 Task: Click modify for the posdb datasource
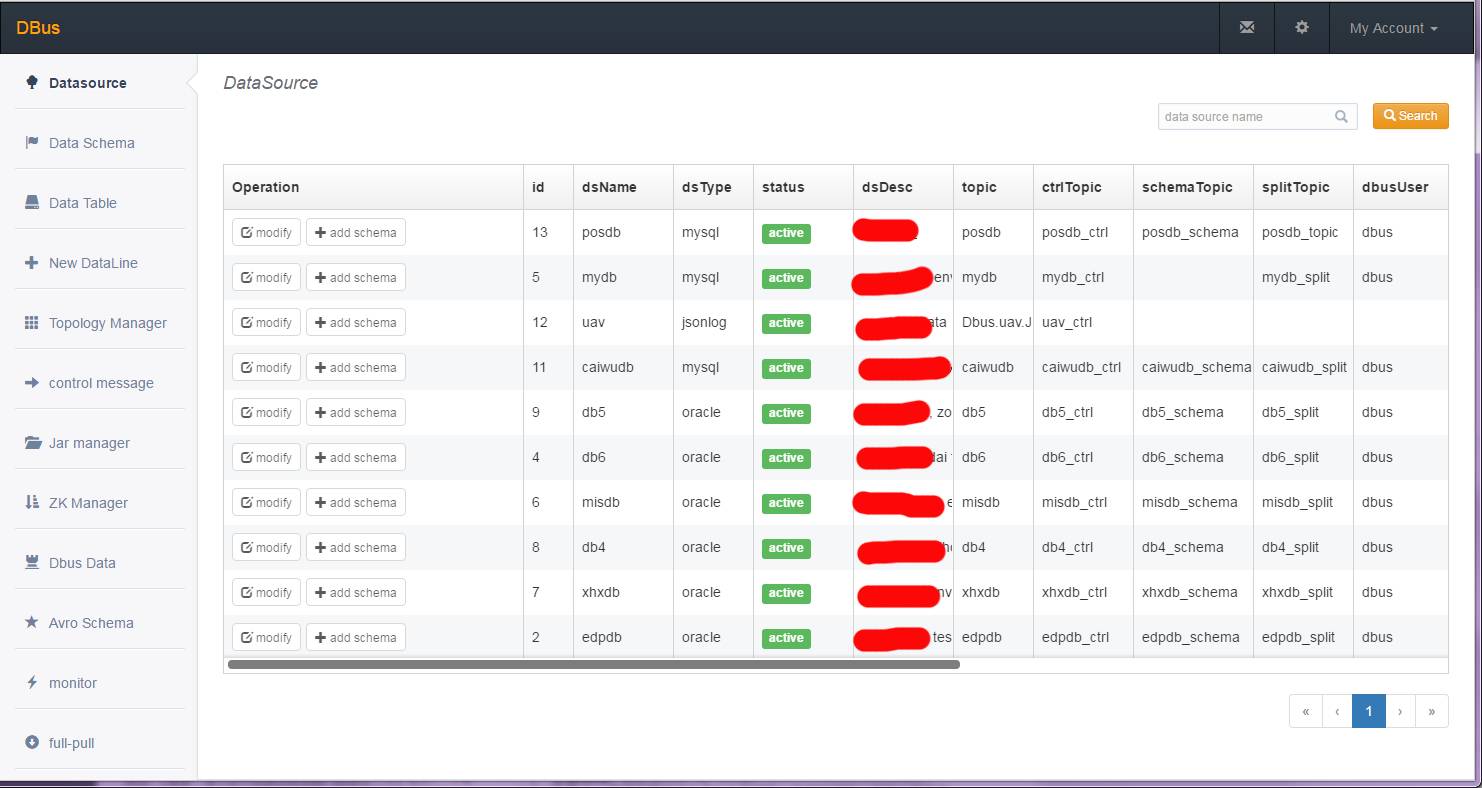point(266,233)
